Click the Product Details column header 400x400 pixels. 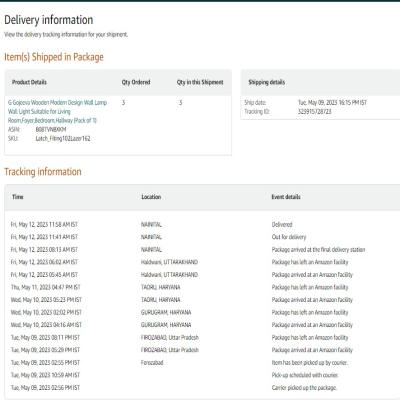[29, 82]
